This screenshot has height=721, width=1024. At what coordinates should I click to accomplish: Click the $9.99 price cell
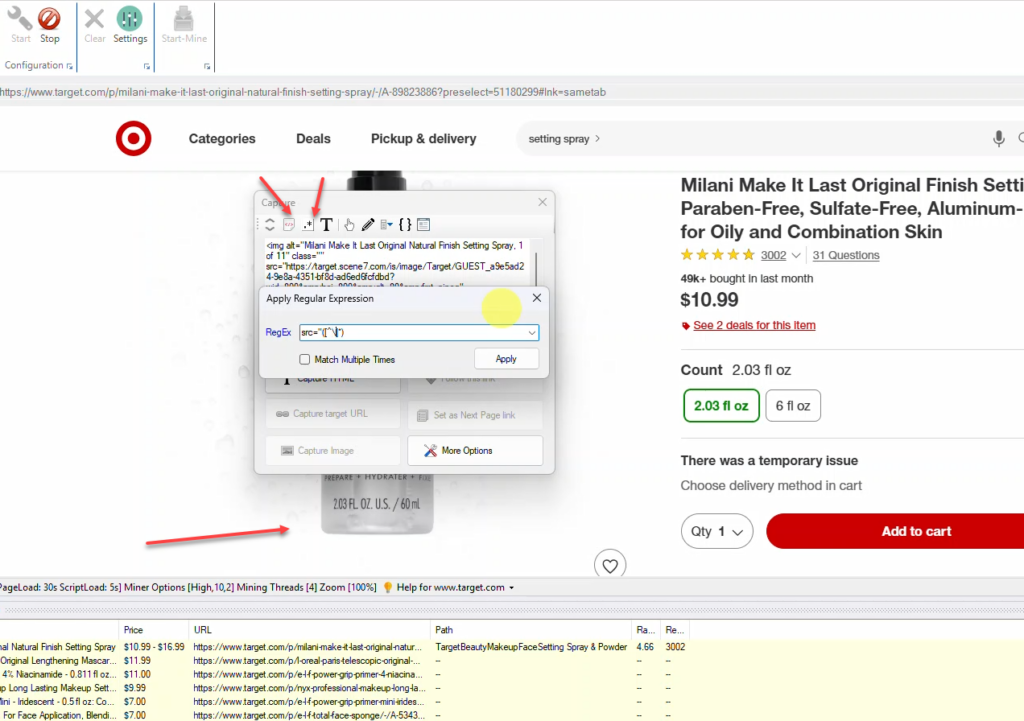click(135, 688)
